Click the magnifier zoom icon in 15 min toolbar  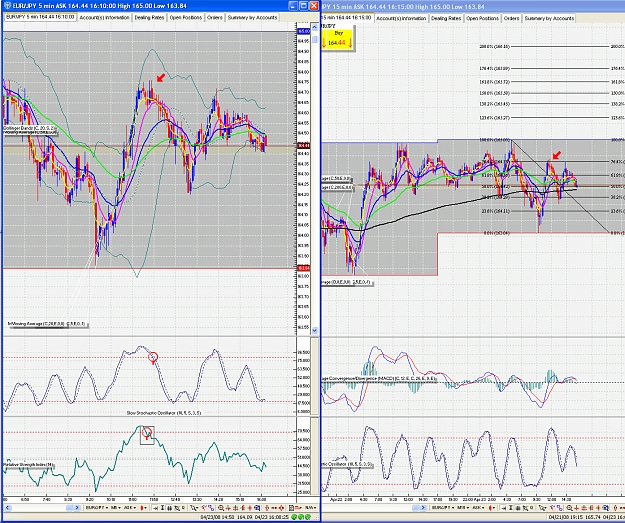pyautogui.click(x=569, y=508)
